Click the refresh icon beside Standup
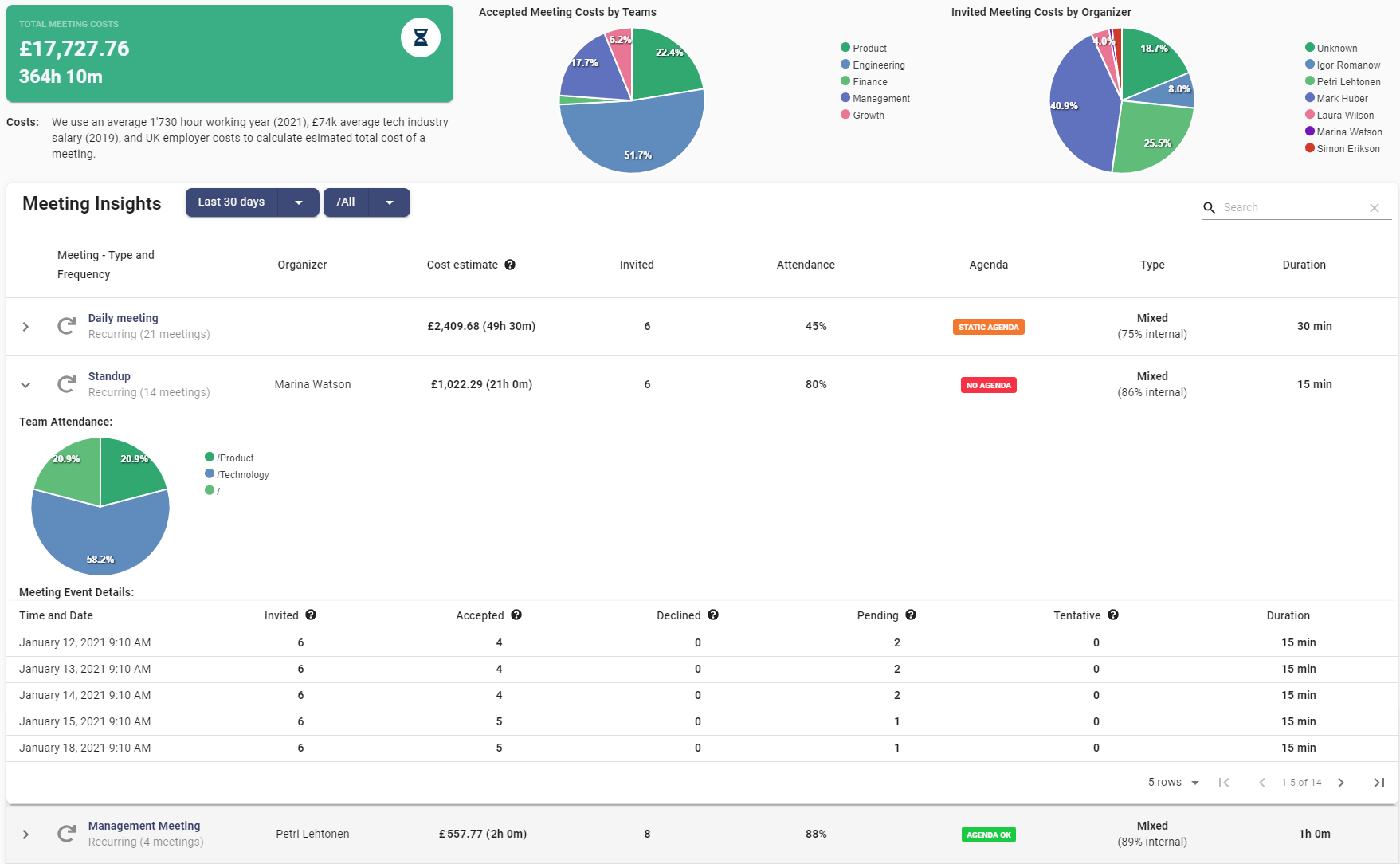The height and width of the screenshot is (864, 1400). coord(66,384)
